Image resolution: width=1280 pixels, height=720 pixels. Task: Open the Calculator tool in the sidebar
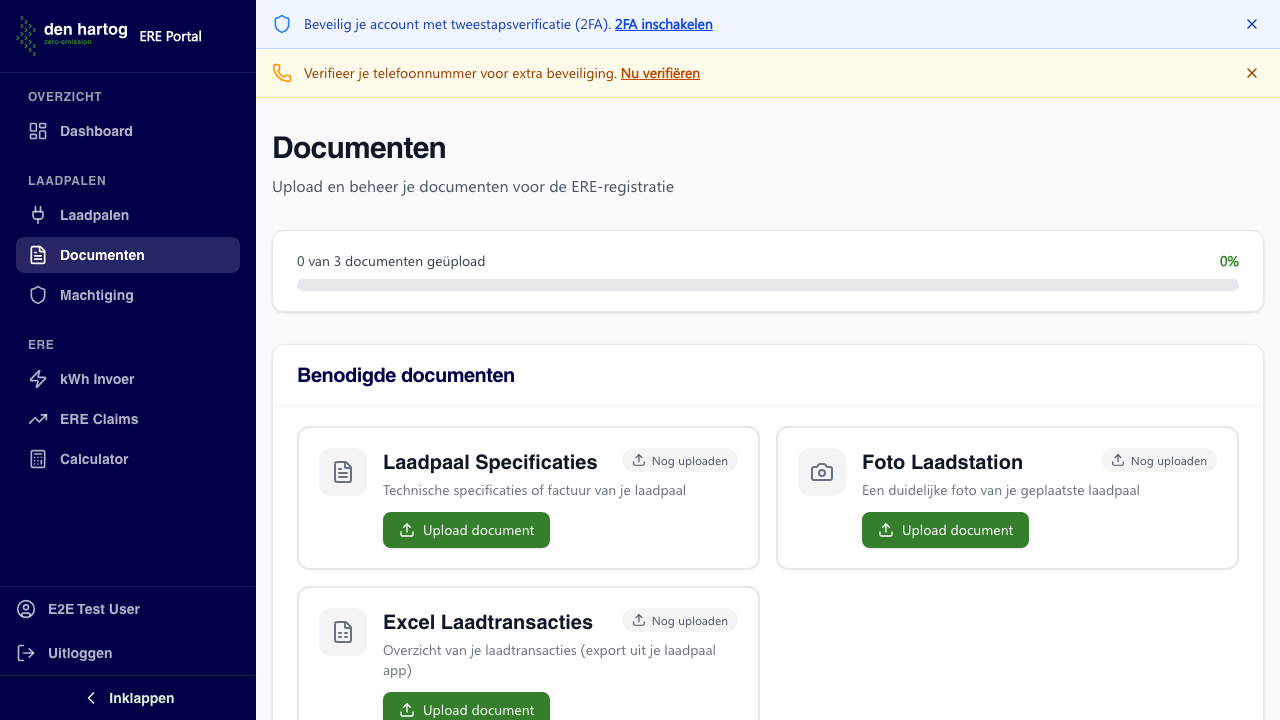[96, 459]
